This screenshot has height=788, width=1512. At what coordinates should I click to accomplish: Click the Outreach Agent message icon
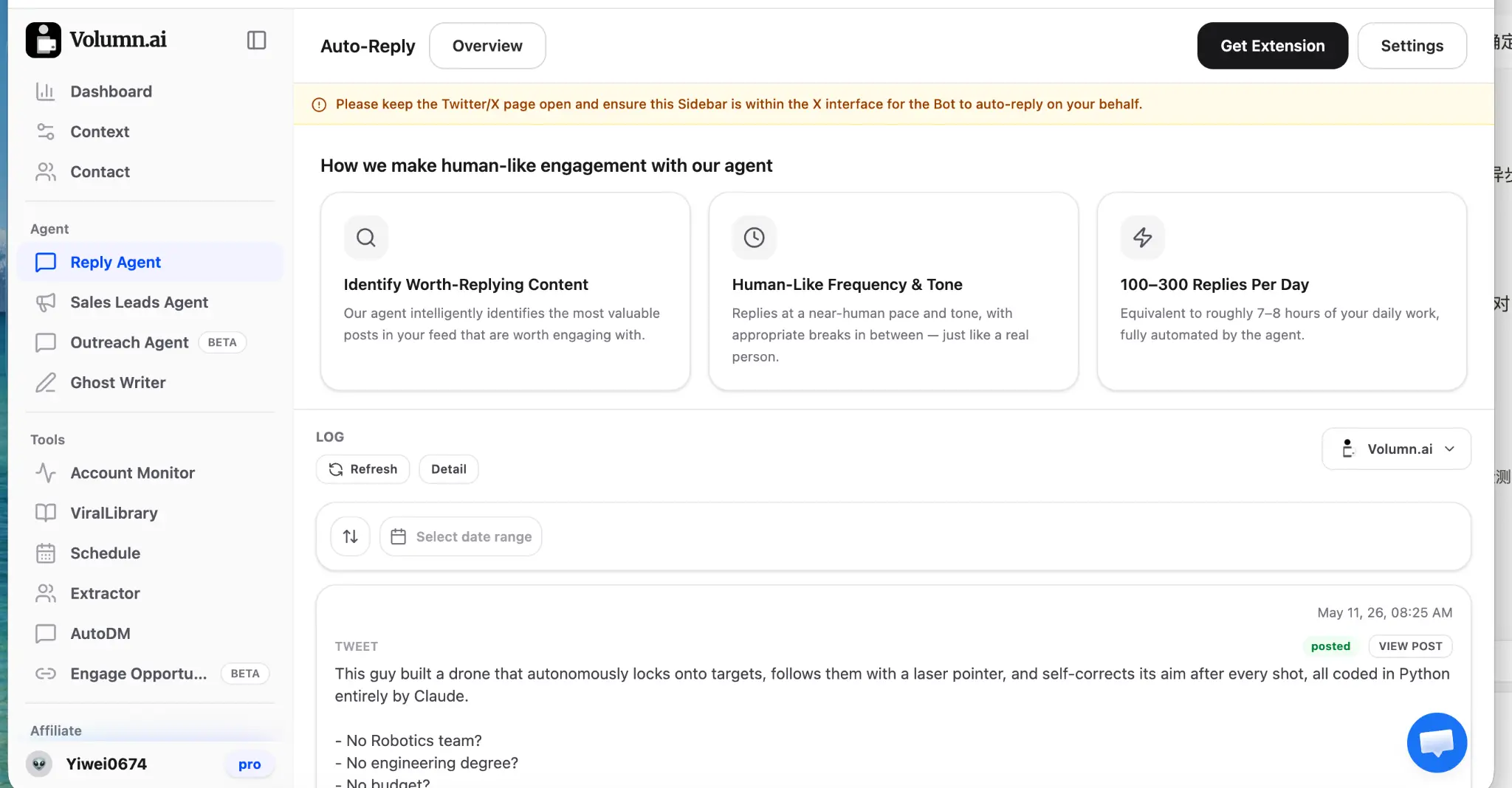(46, 342)
